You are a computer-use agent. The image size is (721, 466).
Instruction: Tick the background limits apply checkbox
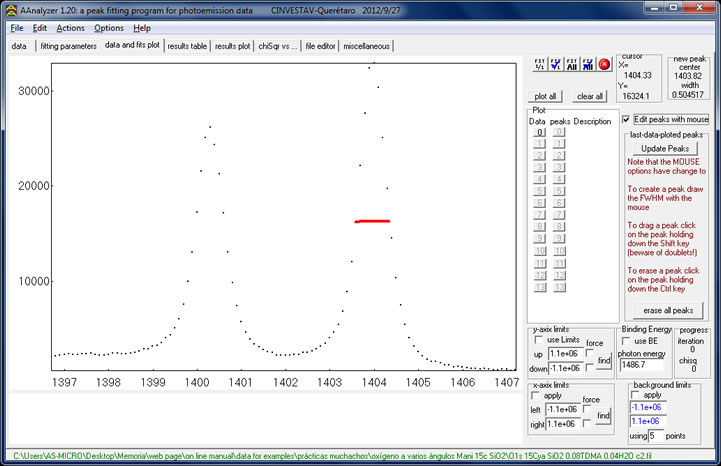point(635,394)
